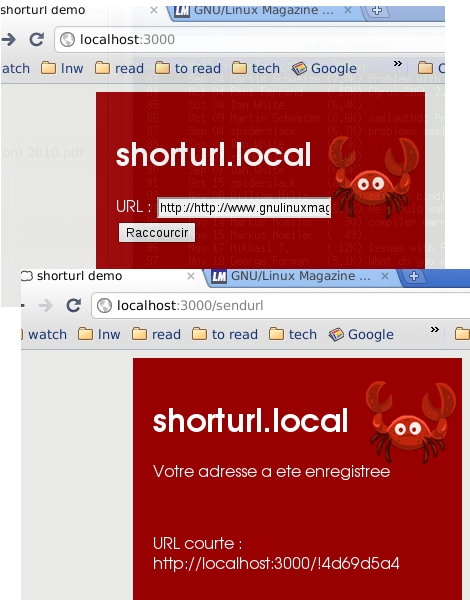The width and height of the screenshot is (470, 600).
Task: Expand the lower bookmarks bar overflow chevron
Action: point(435,329)
